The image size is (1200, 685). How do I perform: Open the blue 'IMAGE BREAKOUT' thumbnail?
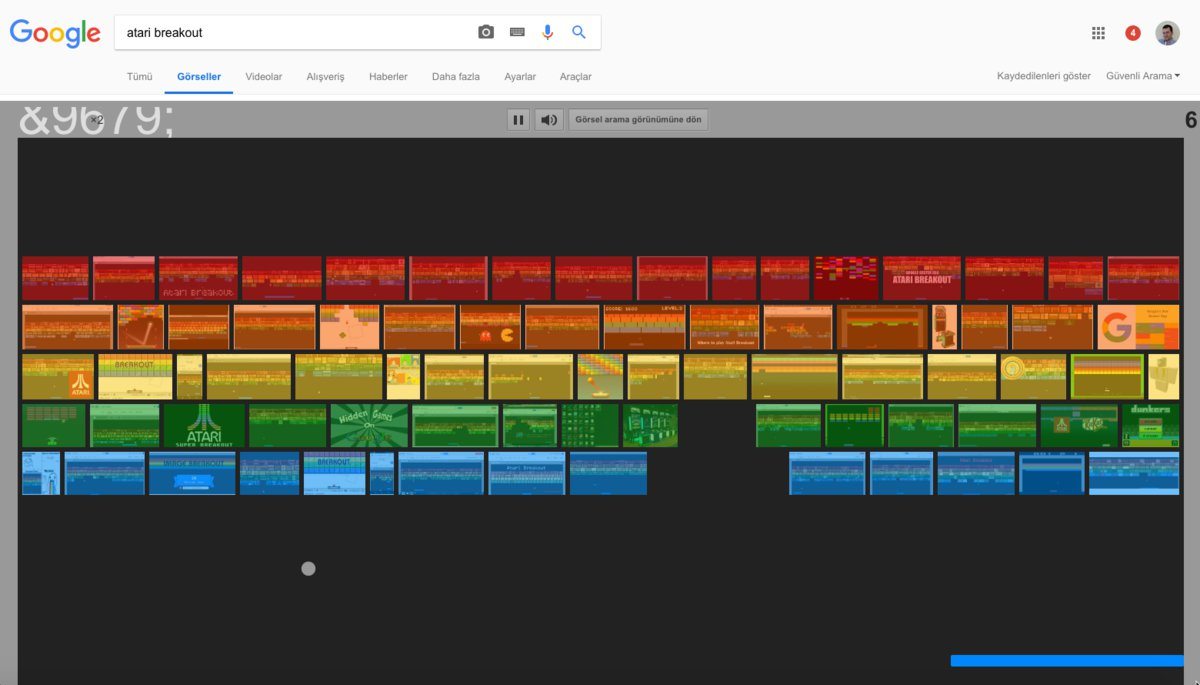(192, 473)
